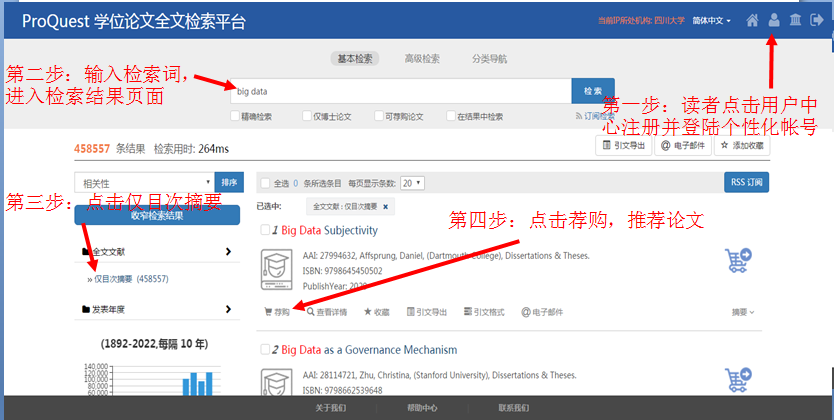Click 引文导出 under first result

coord(427,312)
